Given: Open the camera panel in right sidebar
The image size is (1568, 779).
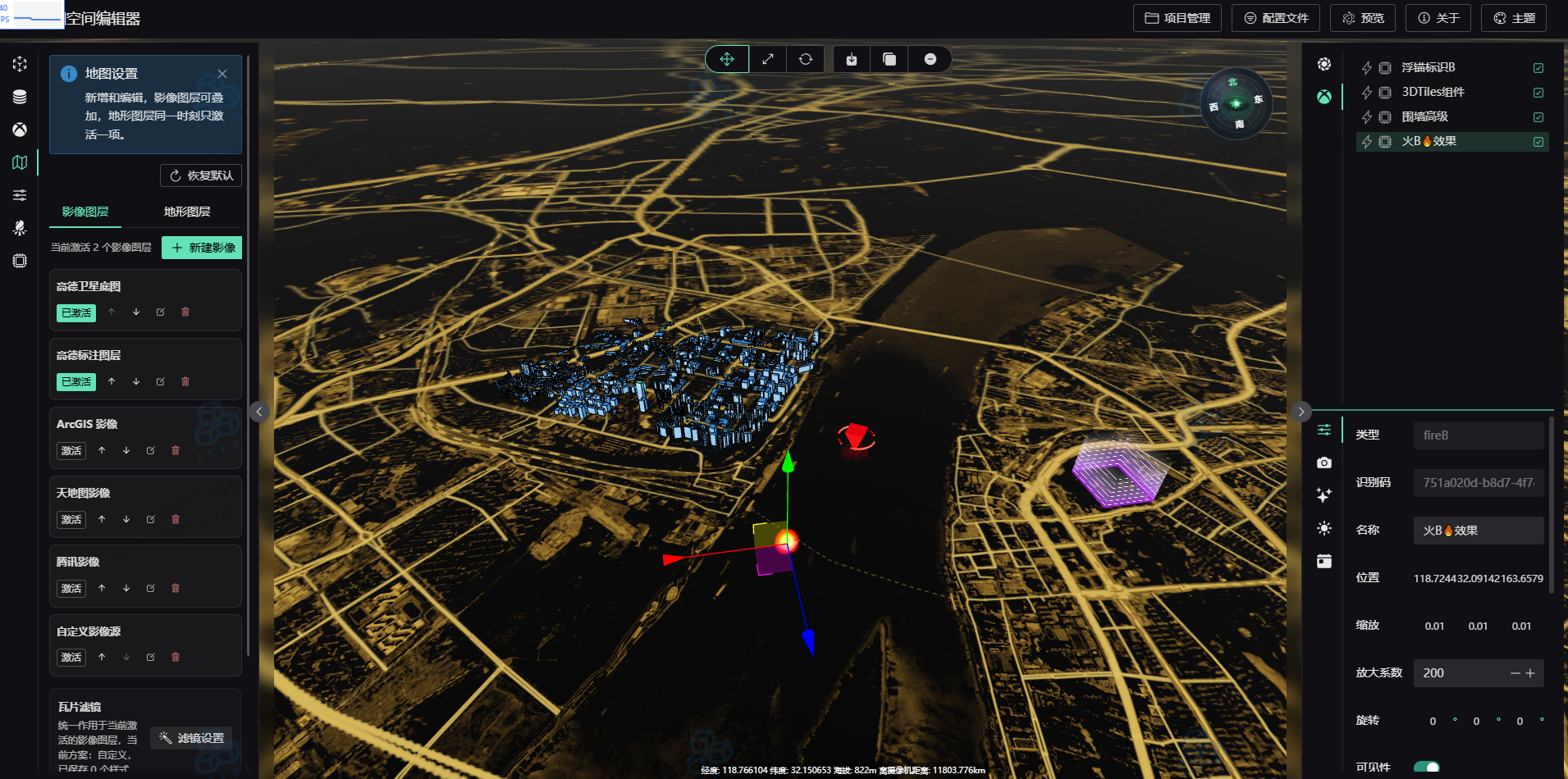Looking at the screenshot, I should 1323,463.
